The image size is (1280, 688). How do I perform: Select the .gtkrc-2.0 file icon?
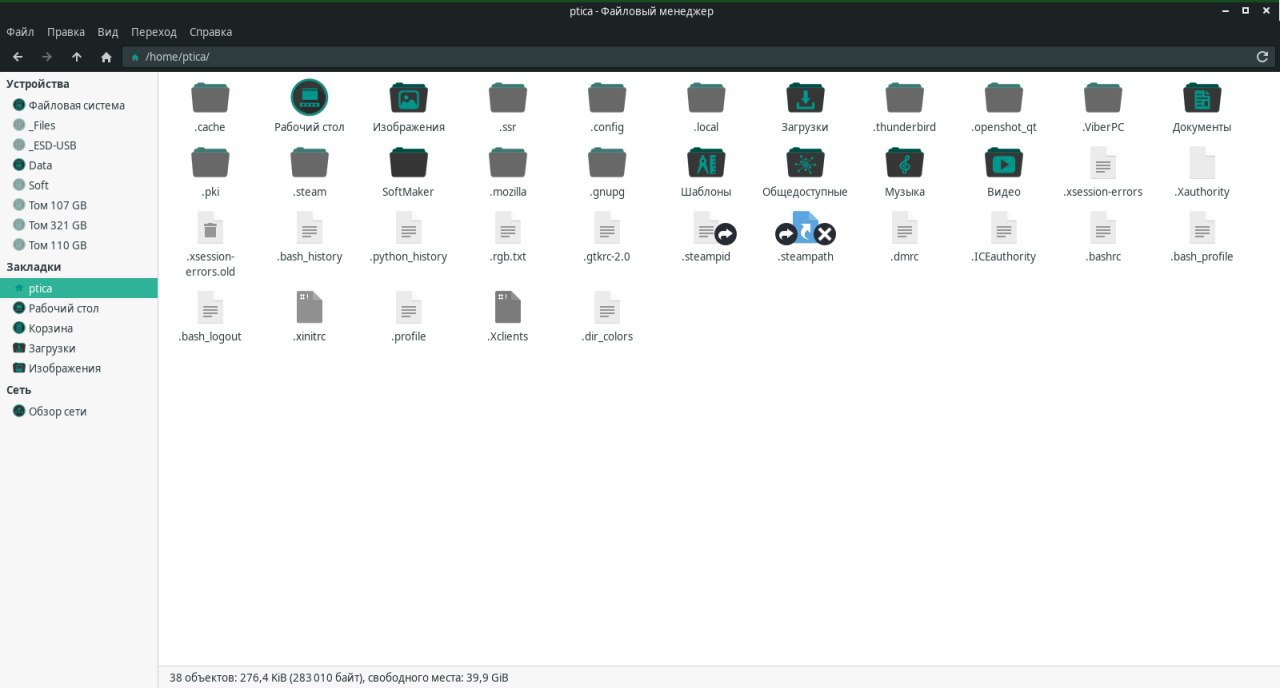click(x=607, y=227)
